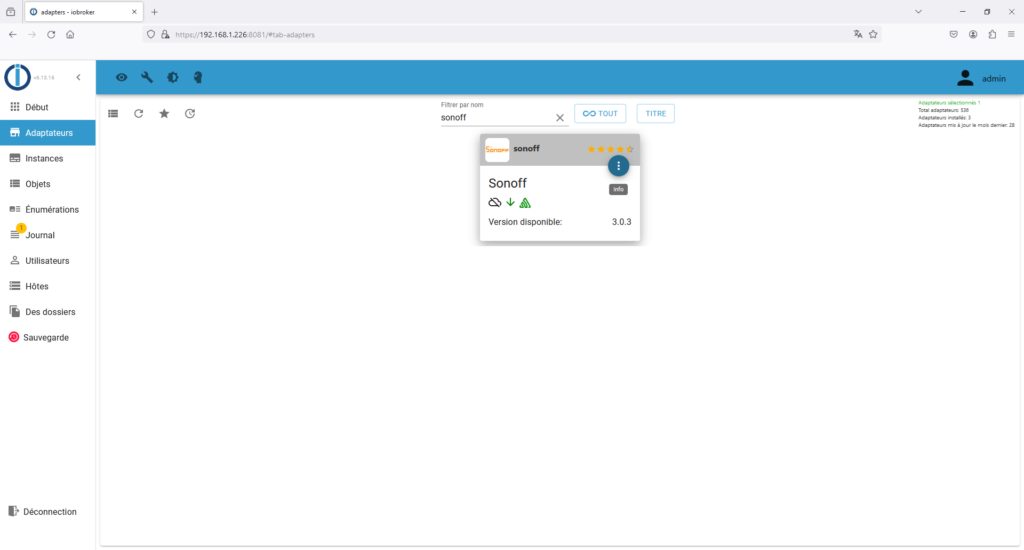Click the green down arrow on Sonoff card

(511, 202)
